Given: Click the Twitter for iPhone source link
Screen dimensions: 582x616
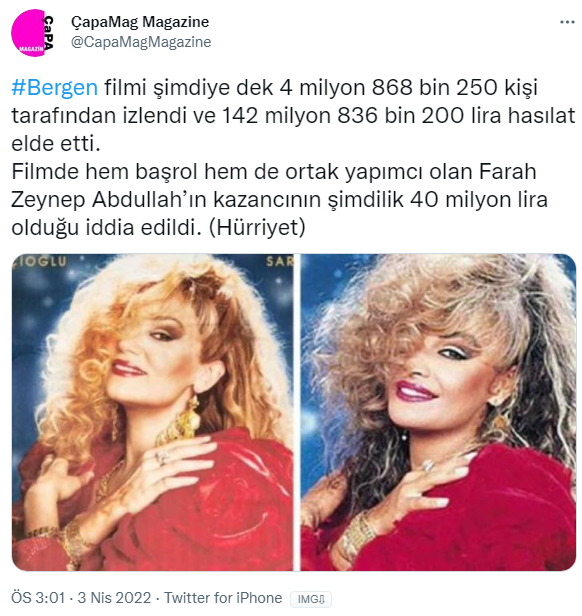Looking at the screenshot, I should tap(223, 598).
